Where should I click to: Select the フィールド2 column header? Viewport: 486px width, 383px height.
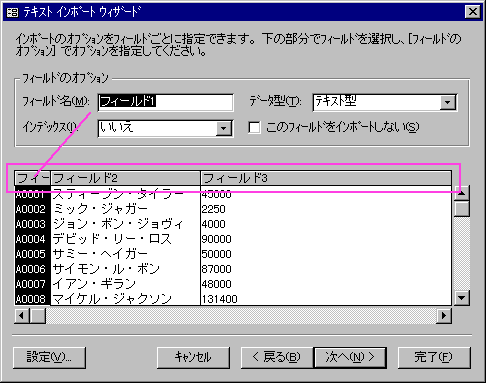(126, 178)
